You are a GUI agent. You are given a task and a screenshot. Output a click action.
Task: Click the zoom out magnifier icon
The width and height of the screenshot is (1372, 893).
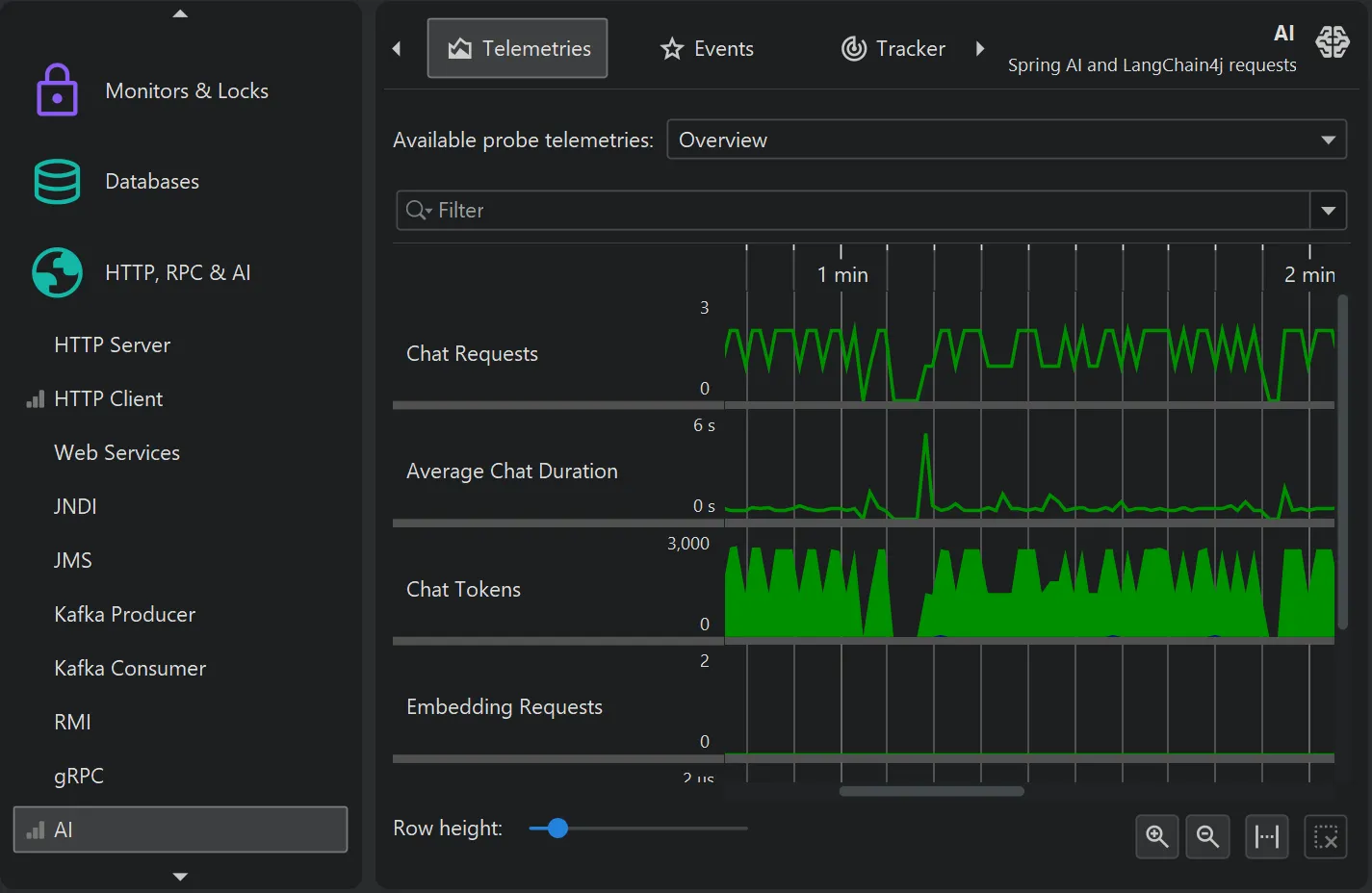(x=1207, y=837)
